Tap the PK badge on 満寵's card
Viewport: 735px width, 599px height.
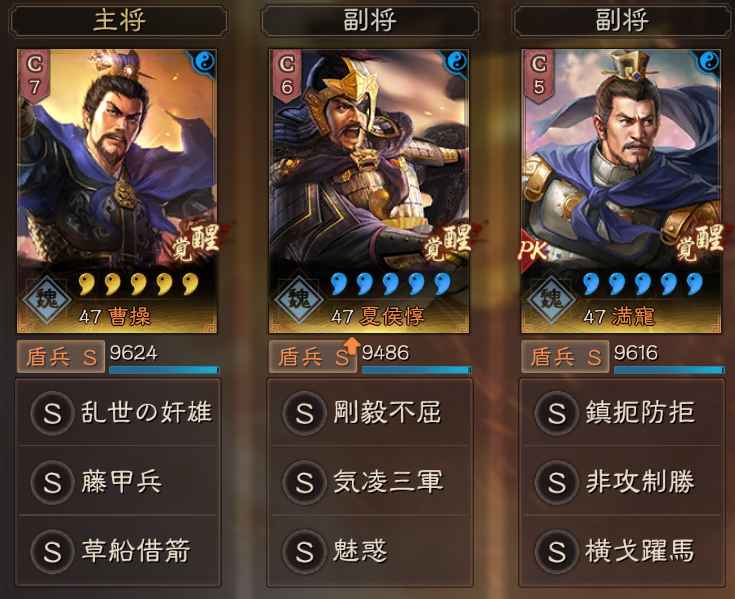(x=532, y=250)
